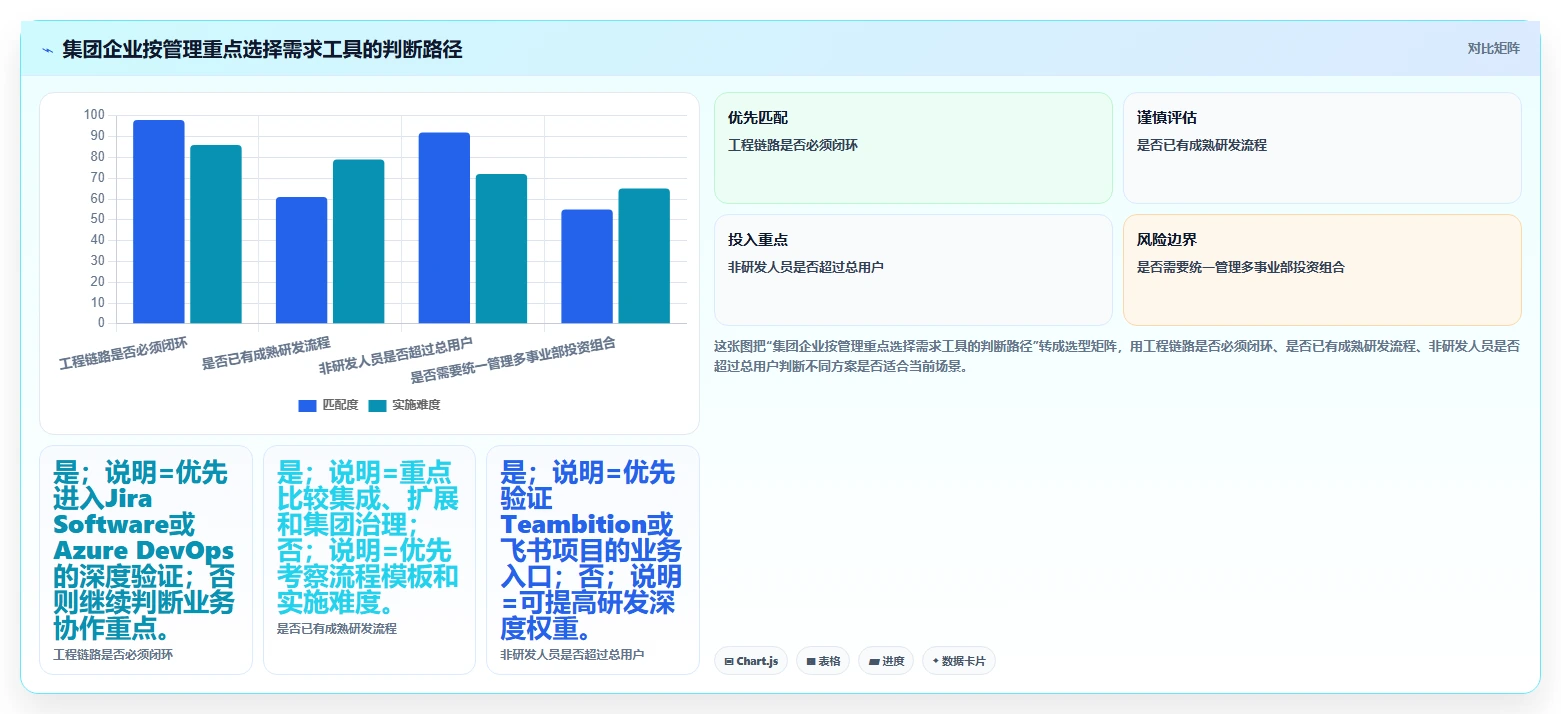Click the lightning icon beside the title
This screenshot has height=714, width=1561.
[x=47, y=50]
